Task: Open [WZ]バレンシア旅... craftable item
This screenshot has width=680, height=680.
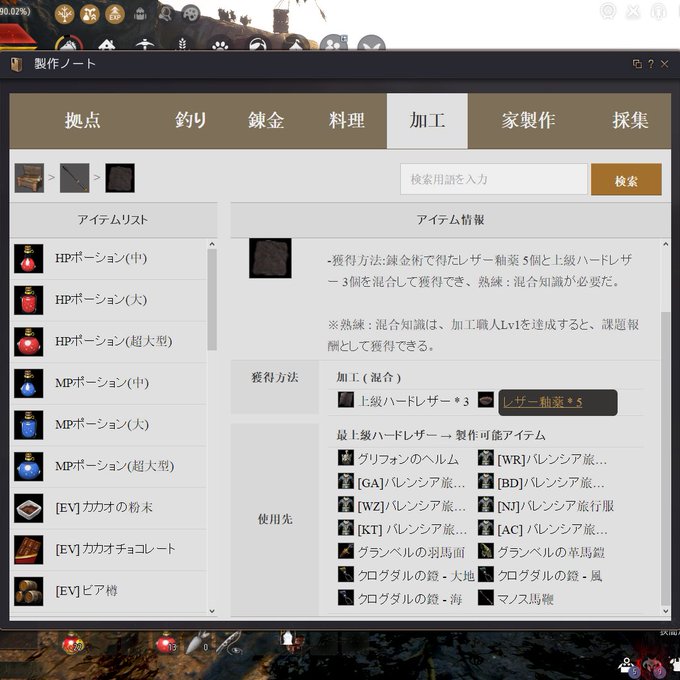Action: coord(412,506)
